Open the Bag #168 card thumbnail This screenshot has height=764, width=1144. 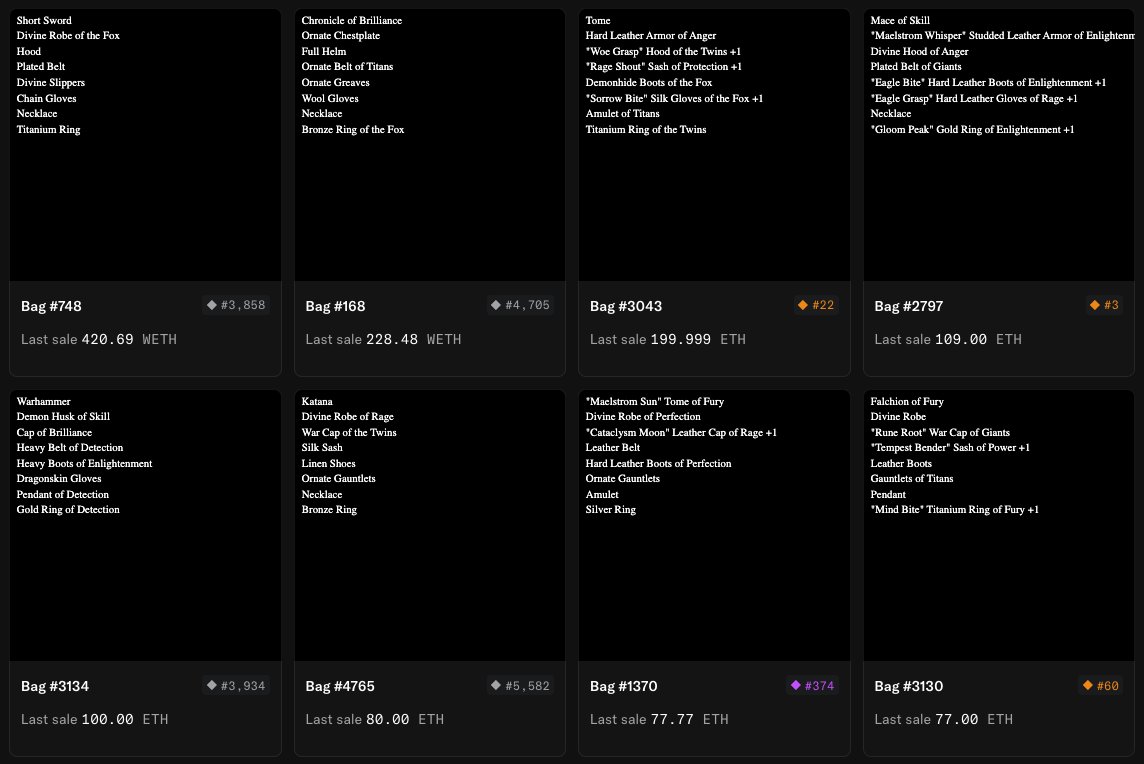pos(430,145)
